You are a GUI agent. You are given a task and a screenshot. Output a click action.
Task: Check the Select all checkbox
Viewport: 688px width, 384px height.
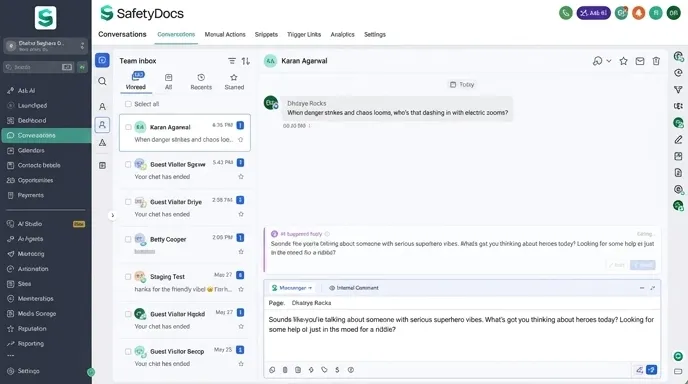[128, 104]
